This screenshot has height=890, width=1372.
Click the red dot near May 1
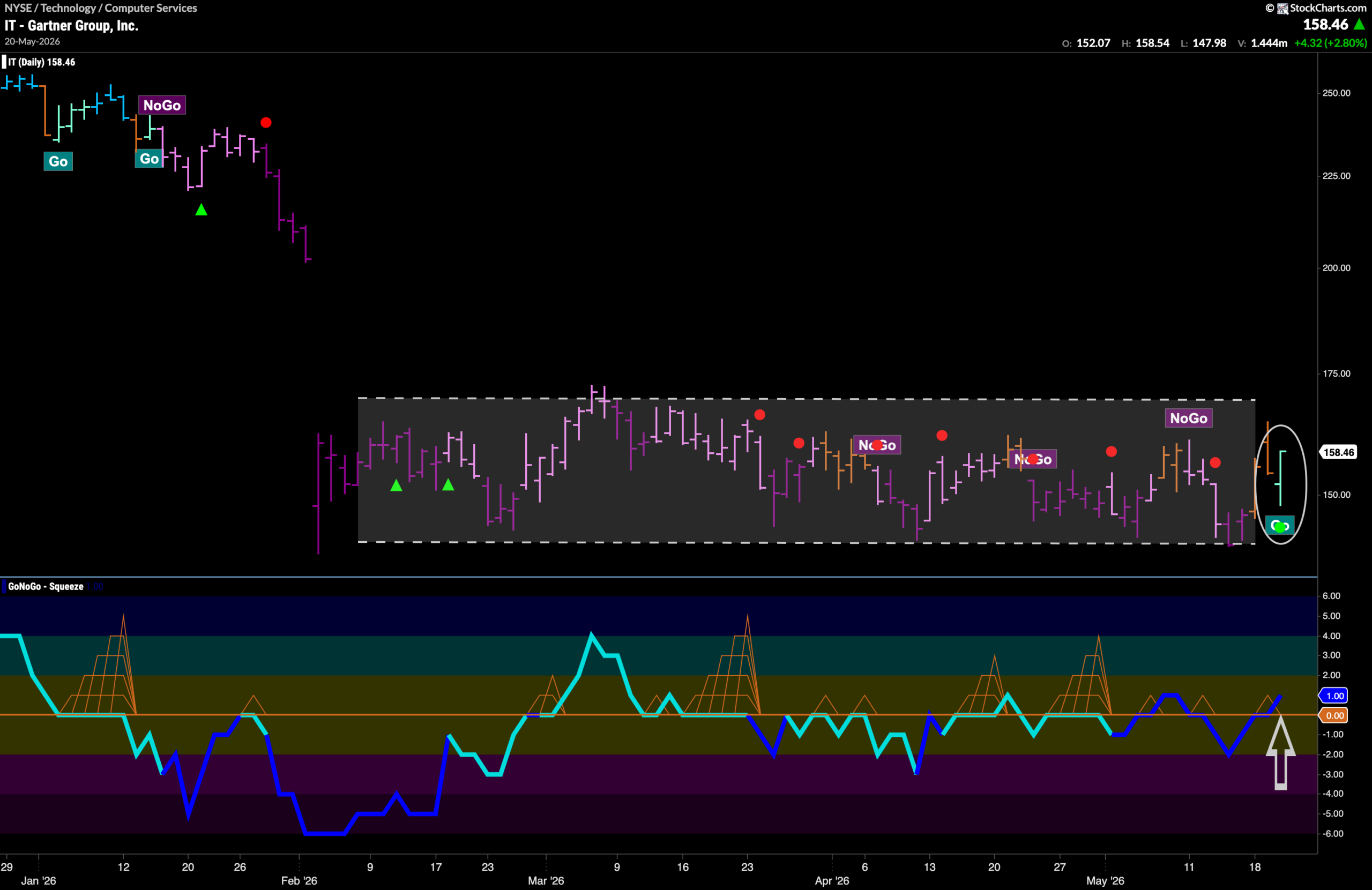click(x=1112, y=452)
